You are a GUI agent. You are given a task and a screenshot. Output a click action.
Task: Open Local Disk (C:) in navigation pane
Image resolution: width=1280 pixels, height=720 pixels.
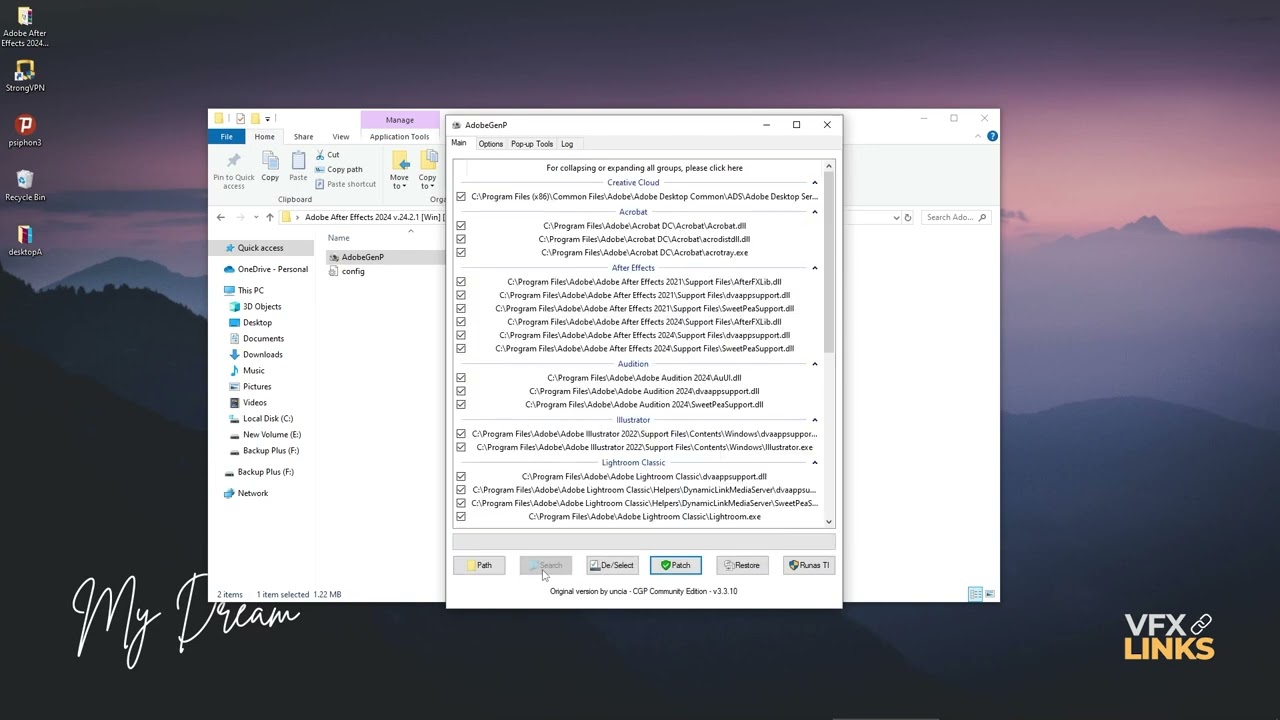point(260,419)
